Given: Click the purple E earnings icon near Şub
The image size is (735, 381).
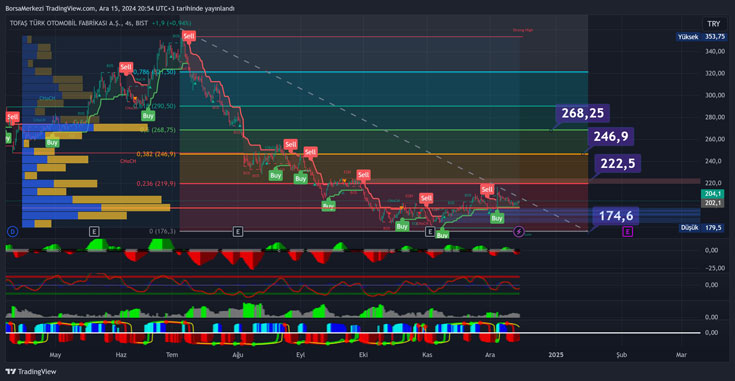Looking at the screenshot, I should 627,232.
